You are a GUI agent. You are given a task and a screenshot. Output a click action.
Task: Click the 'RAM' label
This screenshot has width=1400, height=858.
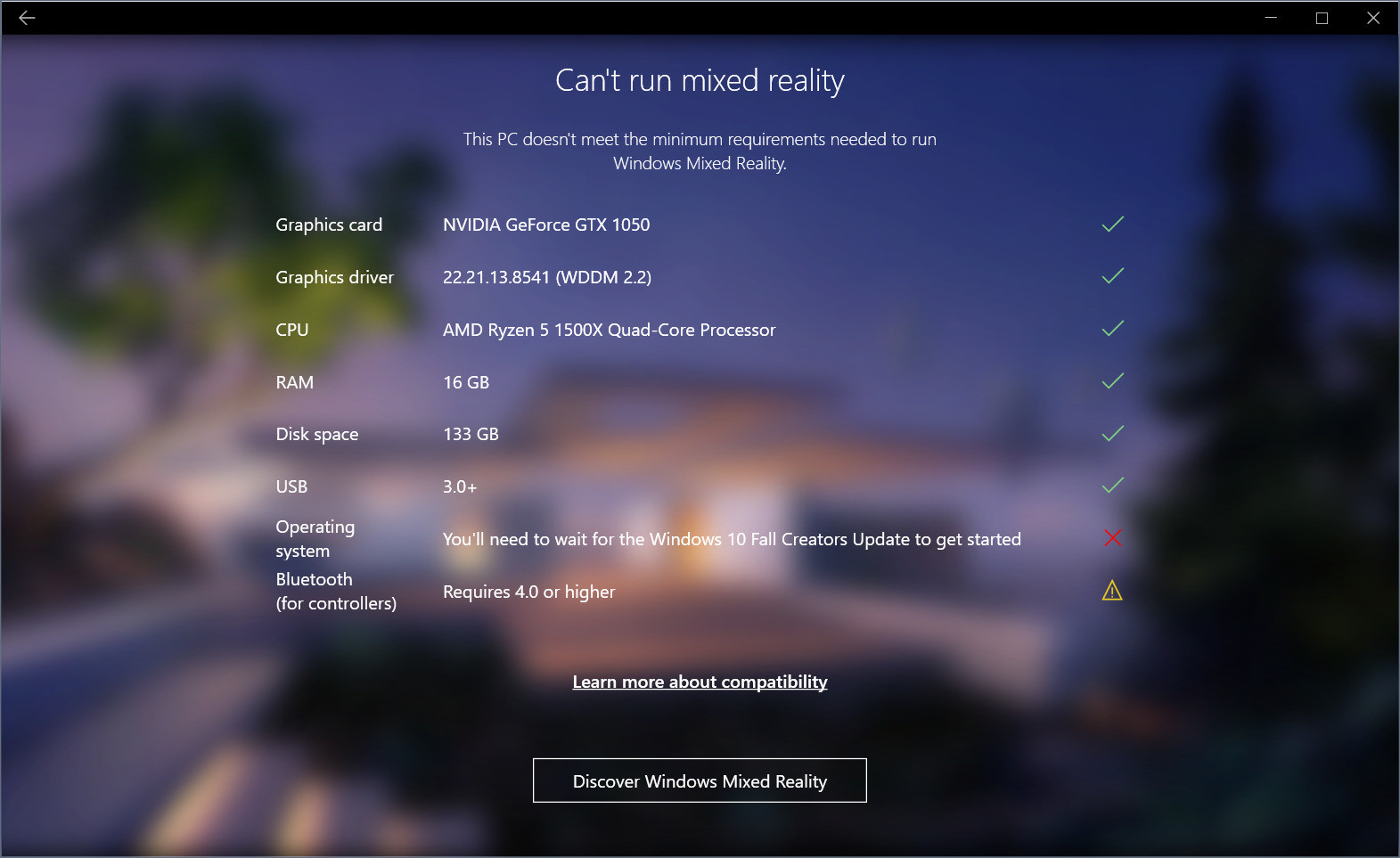point(294,382)
